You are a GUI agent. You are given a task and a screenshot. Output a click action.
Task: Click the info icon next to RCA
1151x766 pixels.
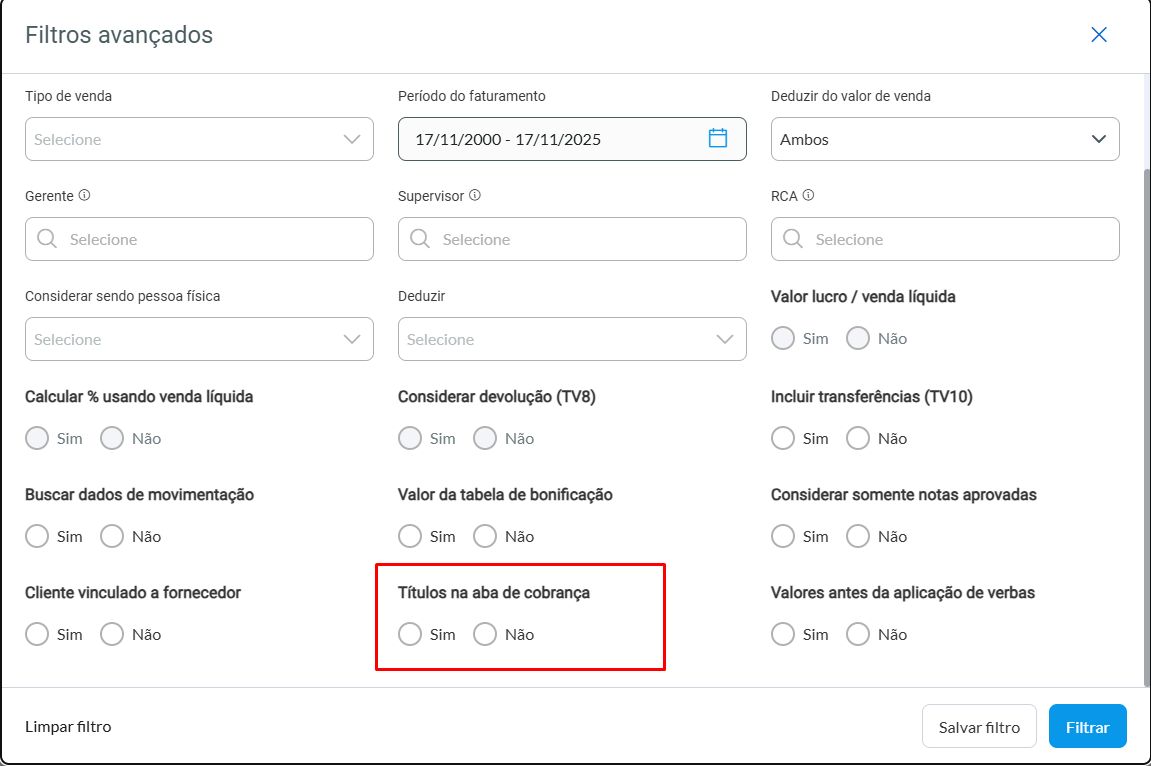pos(808,196)
